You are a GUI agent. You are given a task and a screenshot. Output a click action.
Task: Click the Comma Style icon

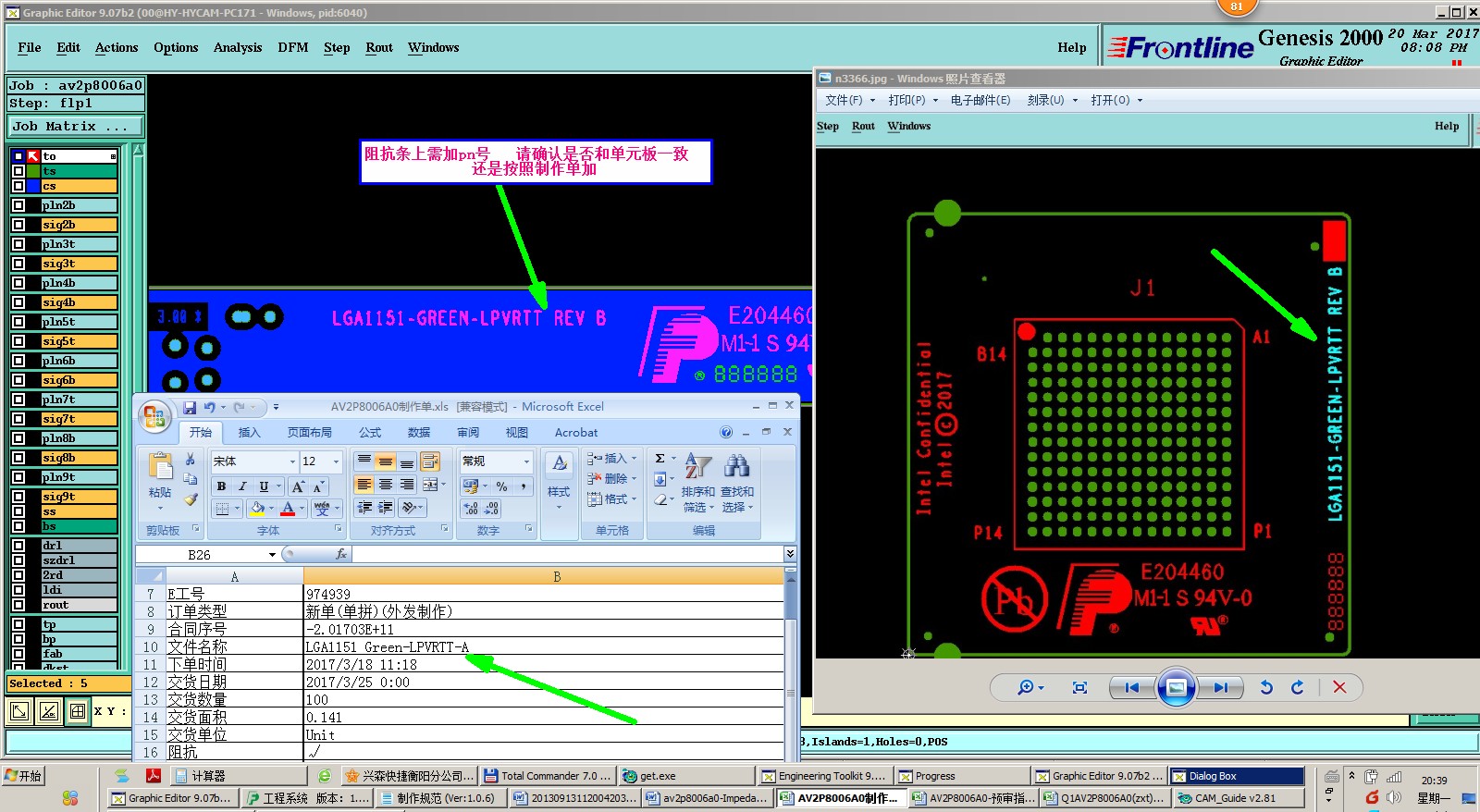(524, 486)
